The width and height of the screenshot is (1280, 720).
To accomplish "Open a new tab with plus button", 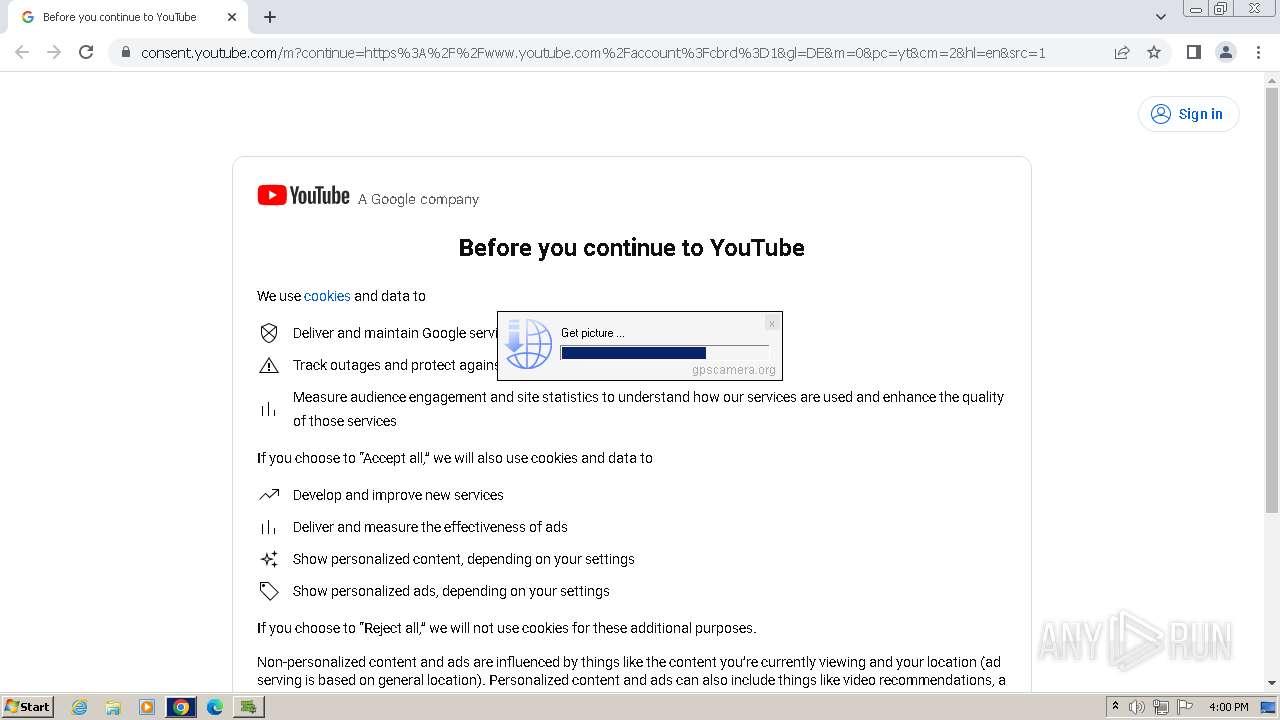I will (270, 17).
